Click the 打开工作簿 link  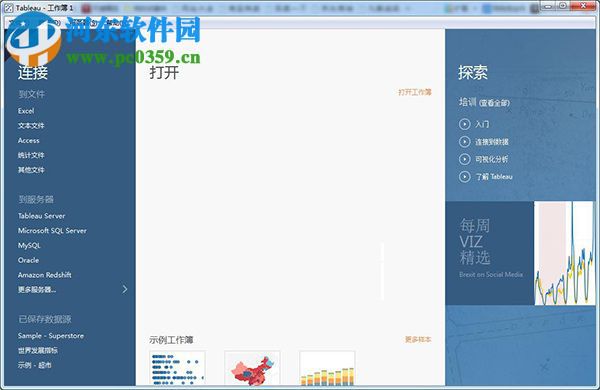(x=415, y=92)
